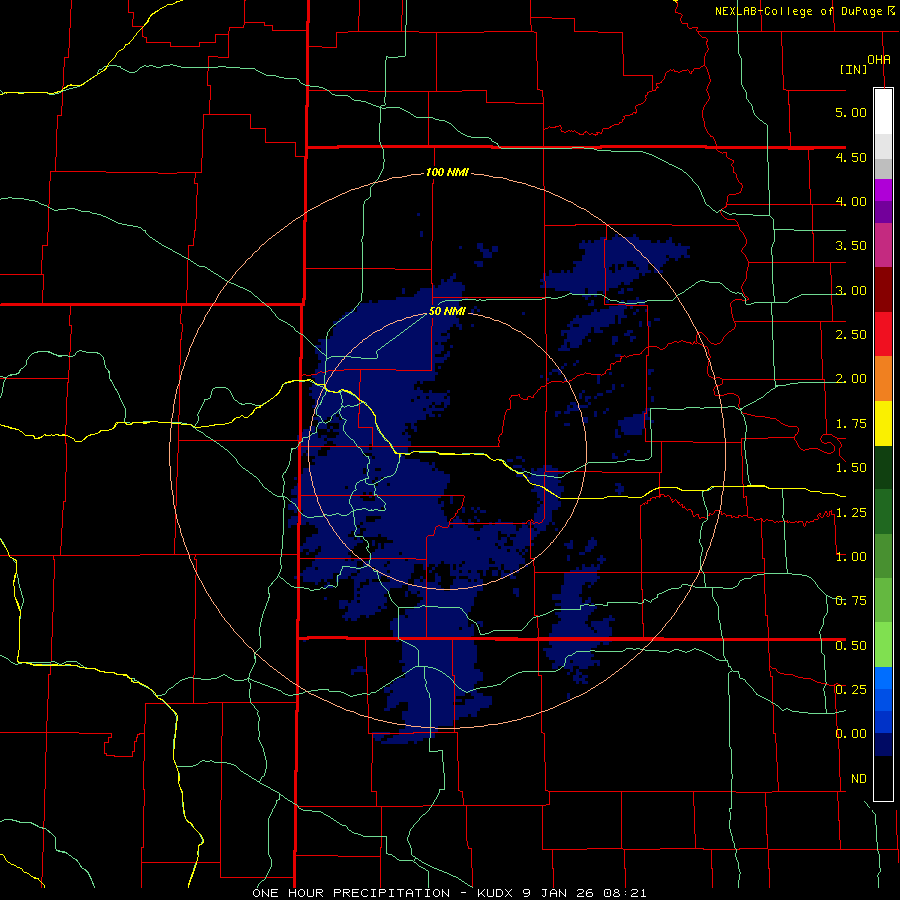Image resolution: width=900 pixels, height=900 pixels.
Task: Click the 5.00 legend value
Action: (x=851, y=112)
